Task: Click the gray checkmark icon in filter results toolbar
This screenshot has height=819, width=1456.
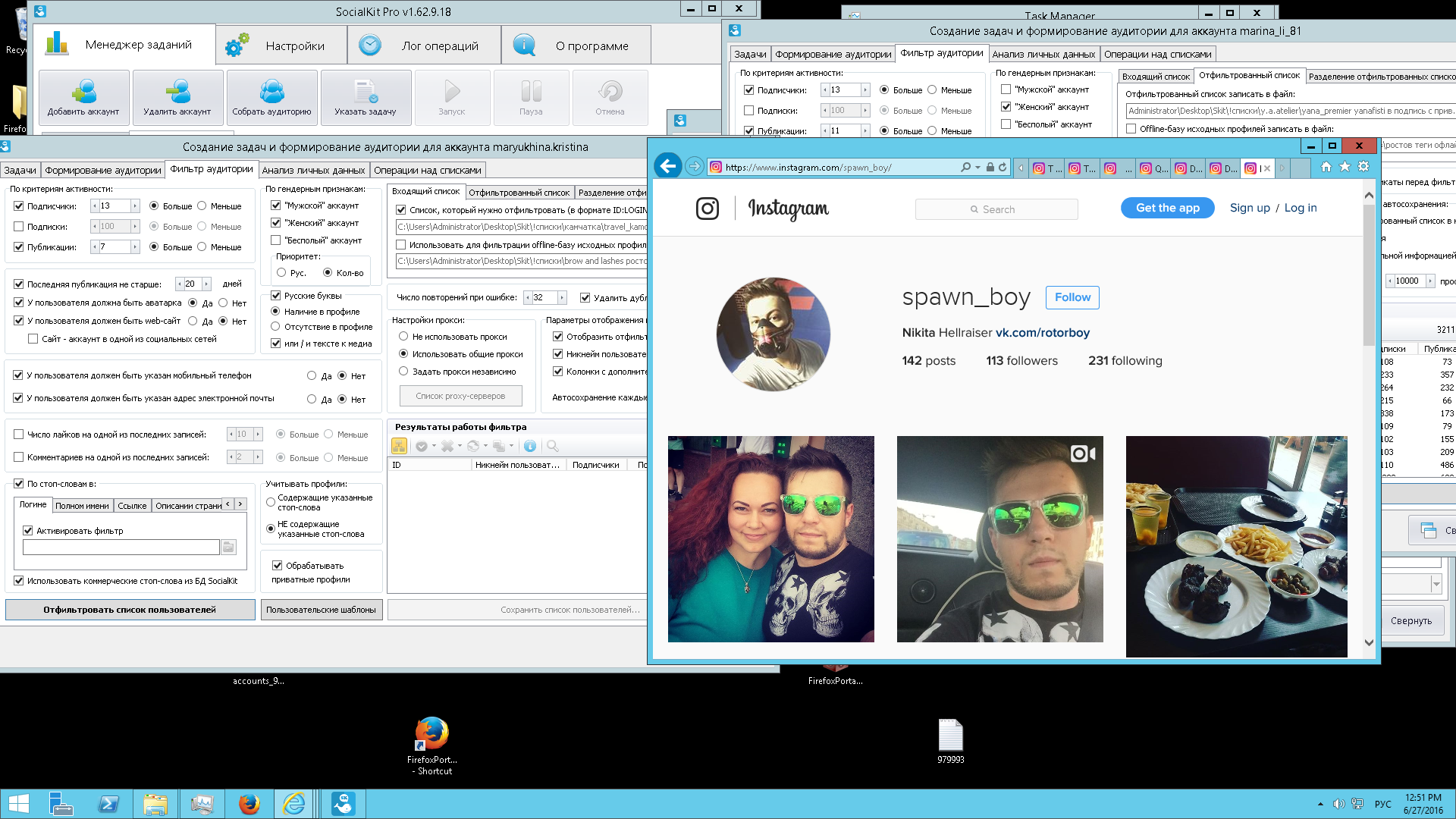Action: [422, 446]
